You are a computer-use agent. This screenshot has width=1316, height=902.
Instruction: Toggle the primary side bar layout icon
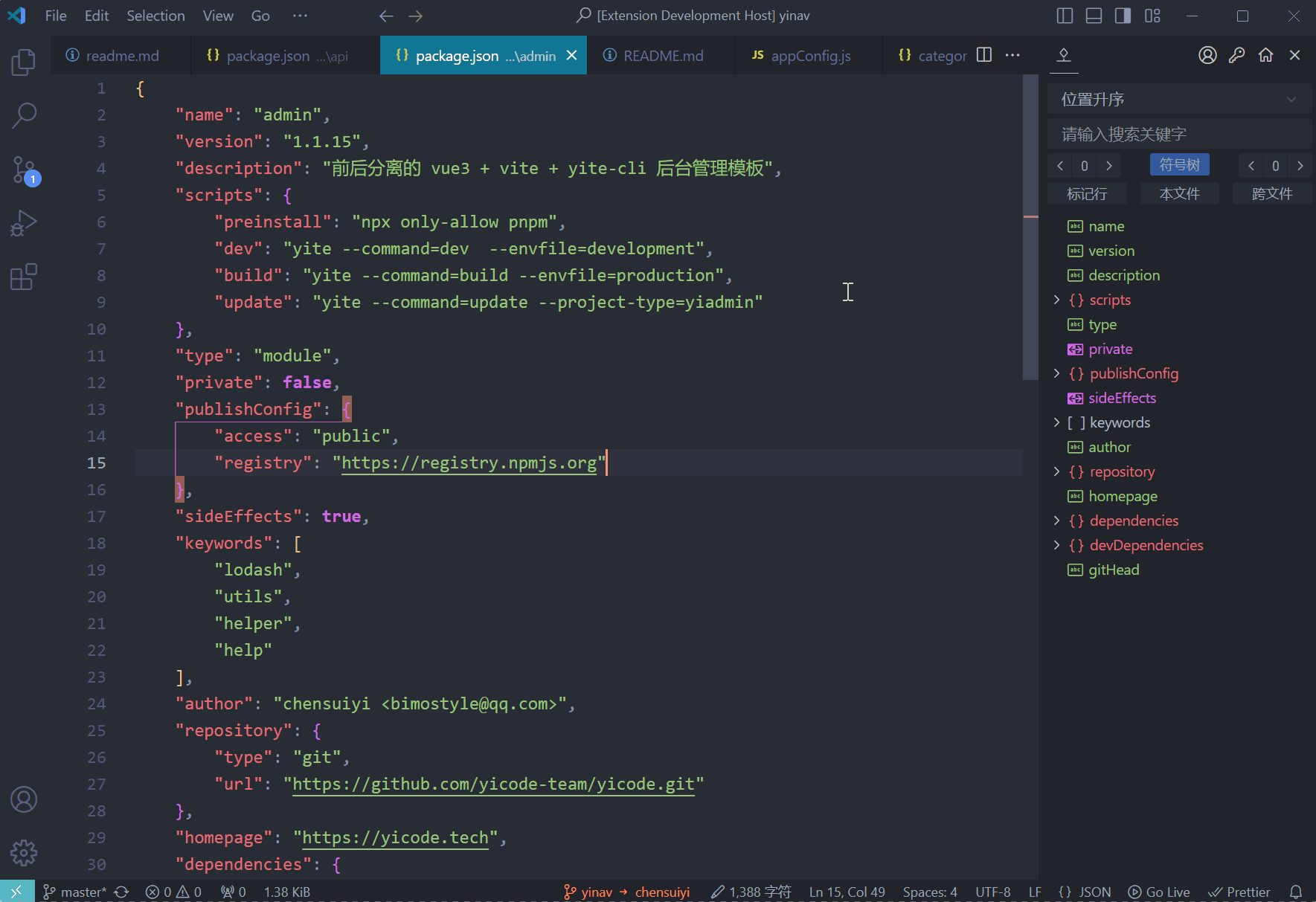(1065, 16)
